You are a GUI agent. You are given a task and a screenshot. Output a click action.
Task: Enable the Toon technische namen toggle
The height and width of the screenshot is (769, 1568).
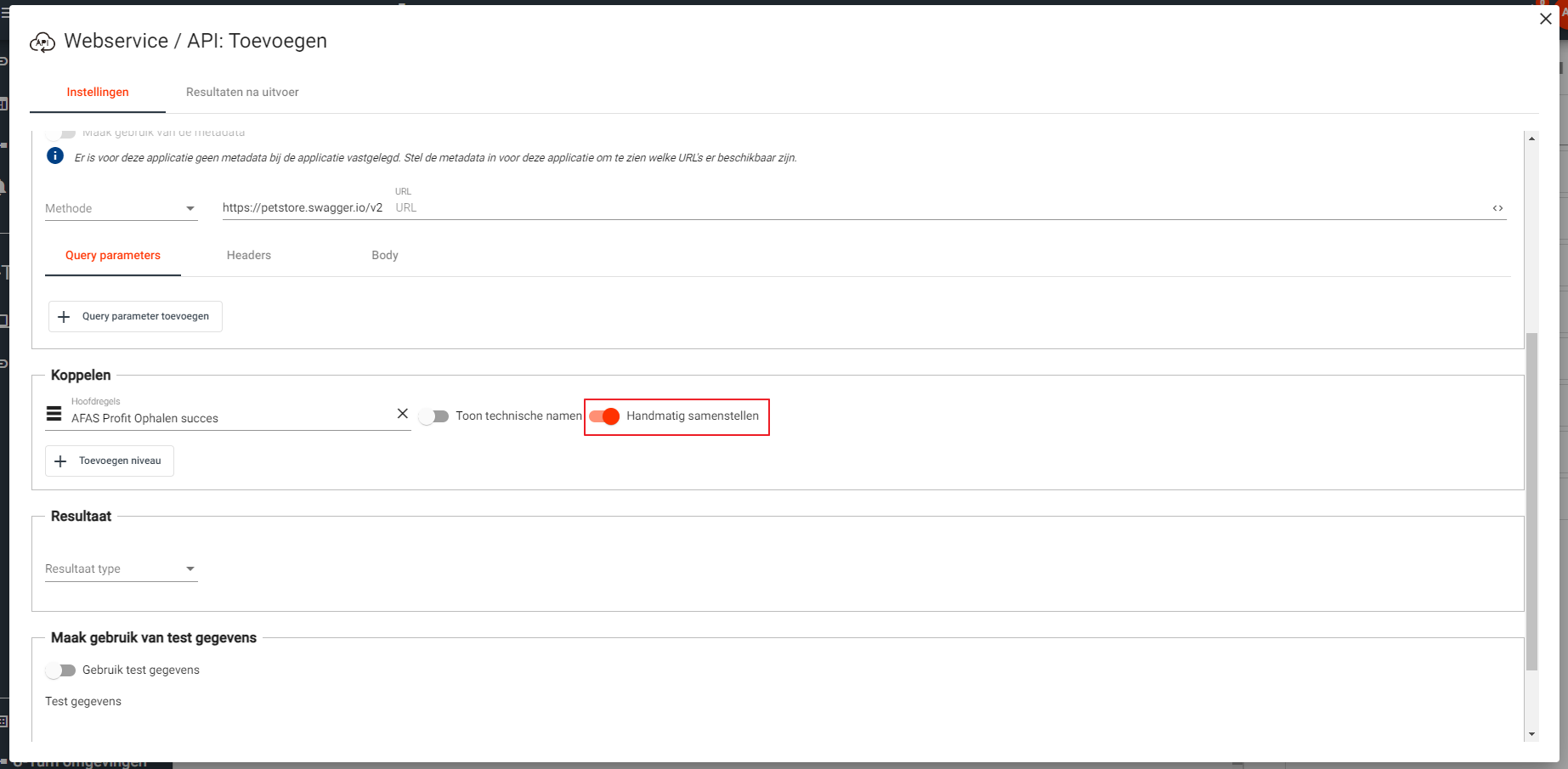click(x=434, y=416)
